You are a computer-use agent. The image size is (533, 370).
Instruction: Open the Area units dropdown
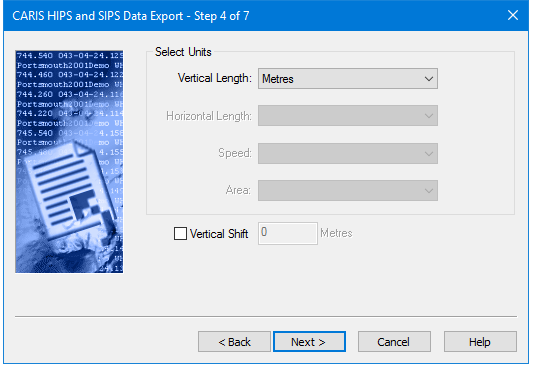tap(348, 190)
